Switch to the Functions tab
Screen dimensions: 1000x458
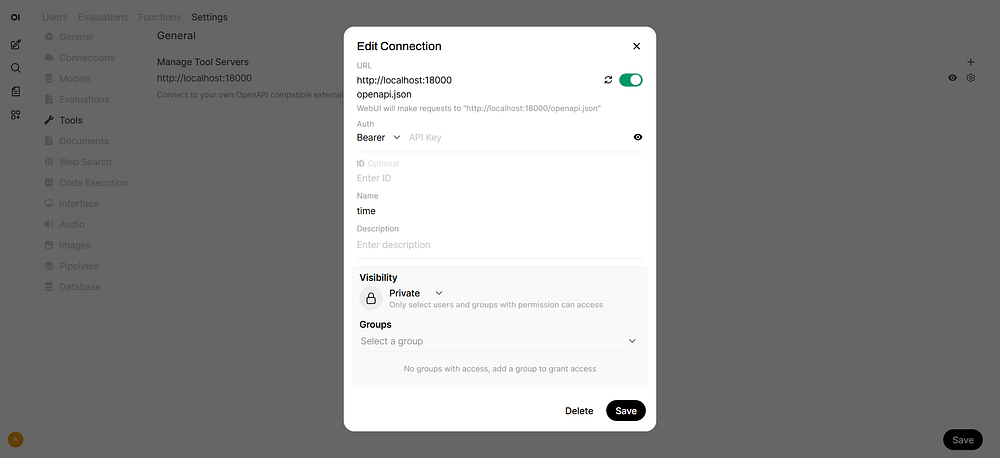[159, 17]
